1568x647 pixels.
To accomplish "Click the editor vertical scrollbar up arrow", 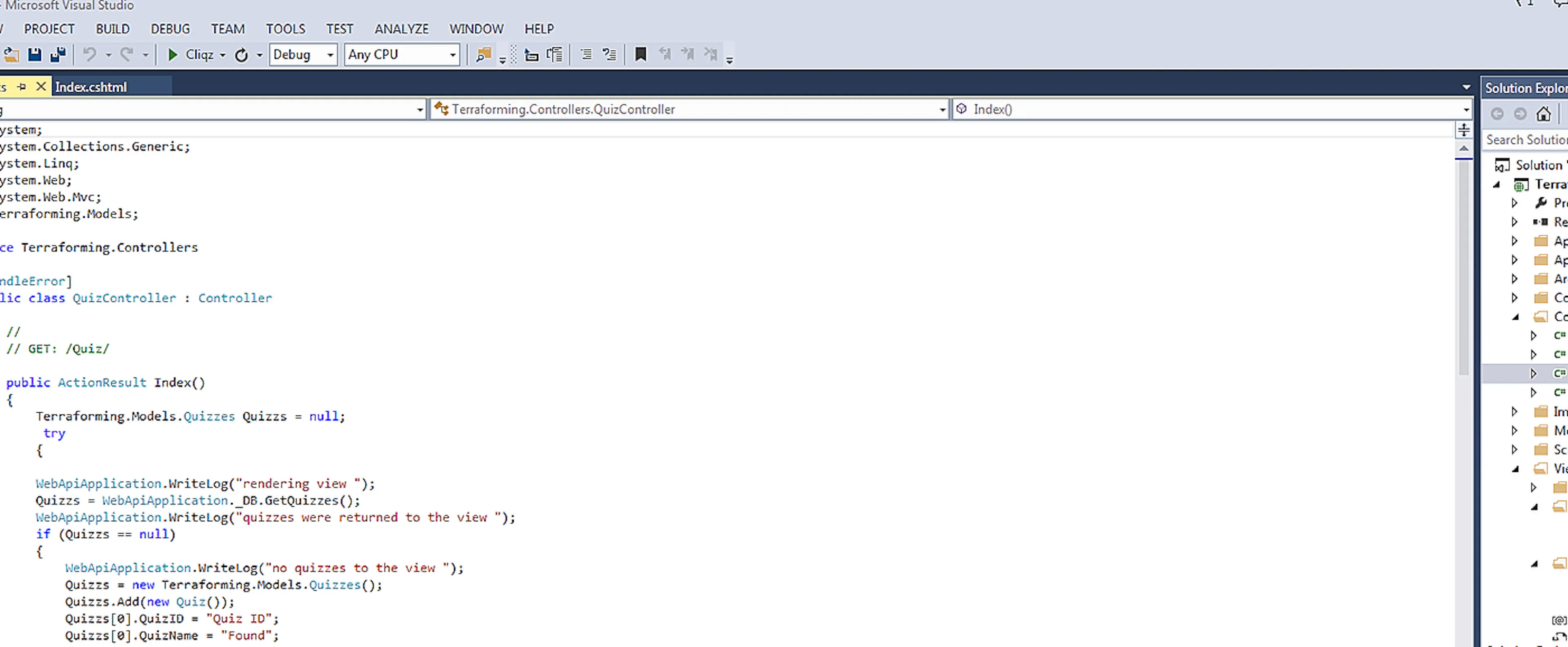I will tap(1464, 149).
